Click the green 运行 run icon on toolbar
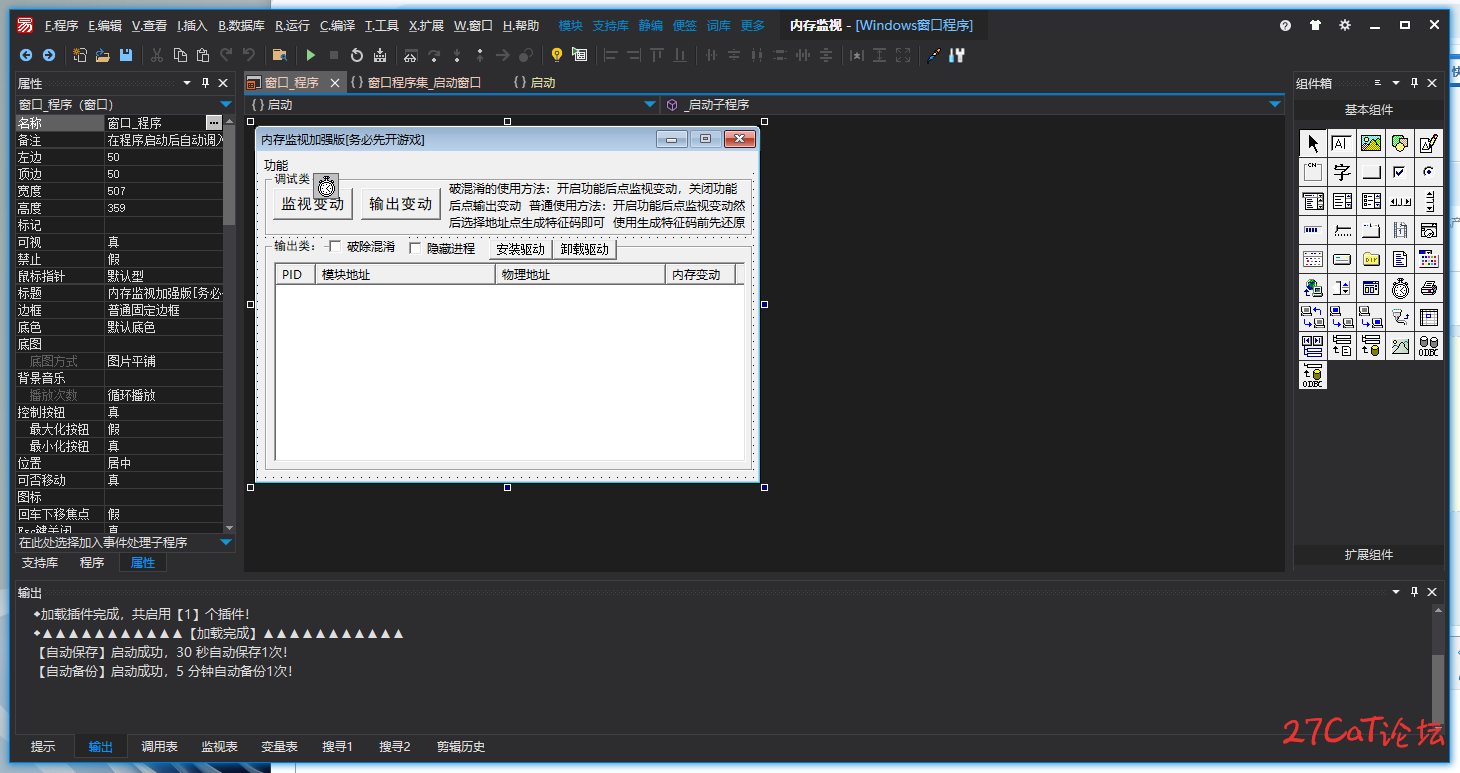The width and height of the screenshot is (1460, 773). 311,56
